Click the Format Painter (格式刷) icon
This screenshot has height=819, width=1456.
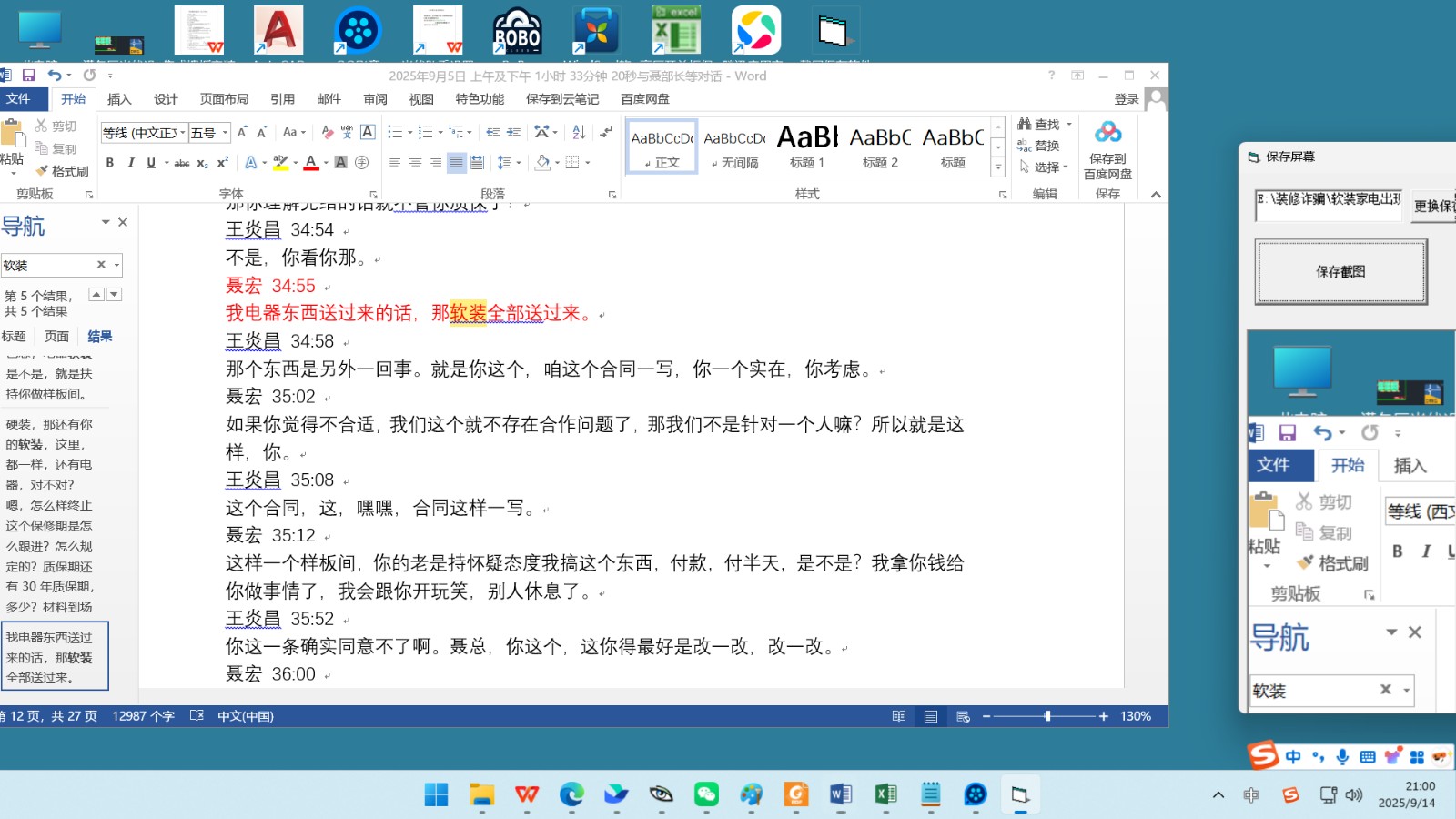click(61, 171)
